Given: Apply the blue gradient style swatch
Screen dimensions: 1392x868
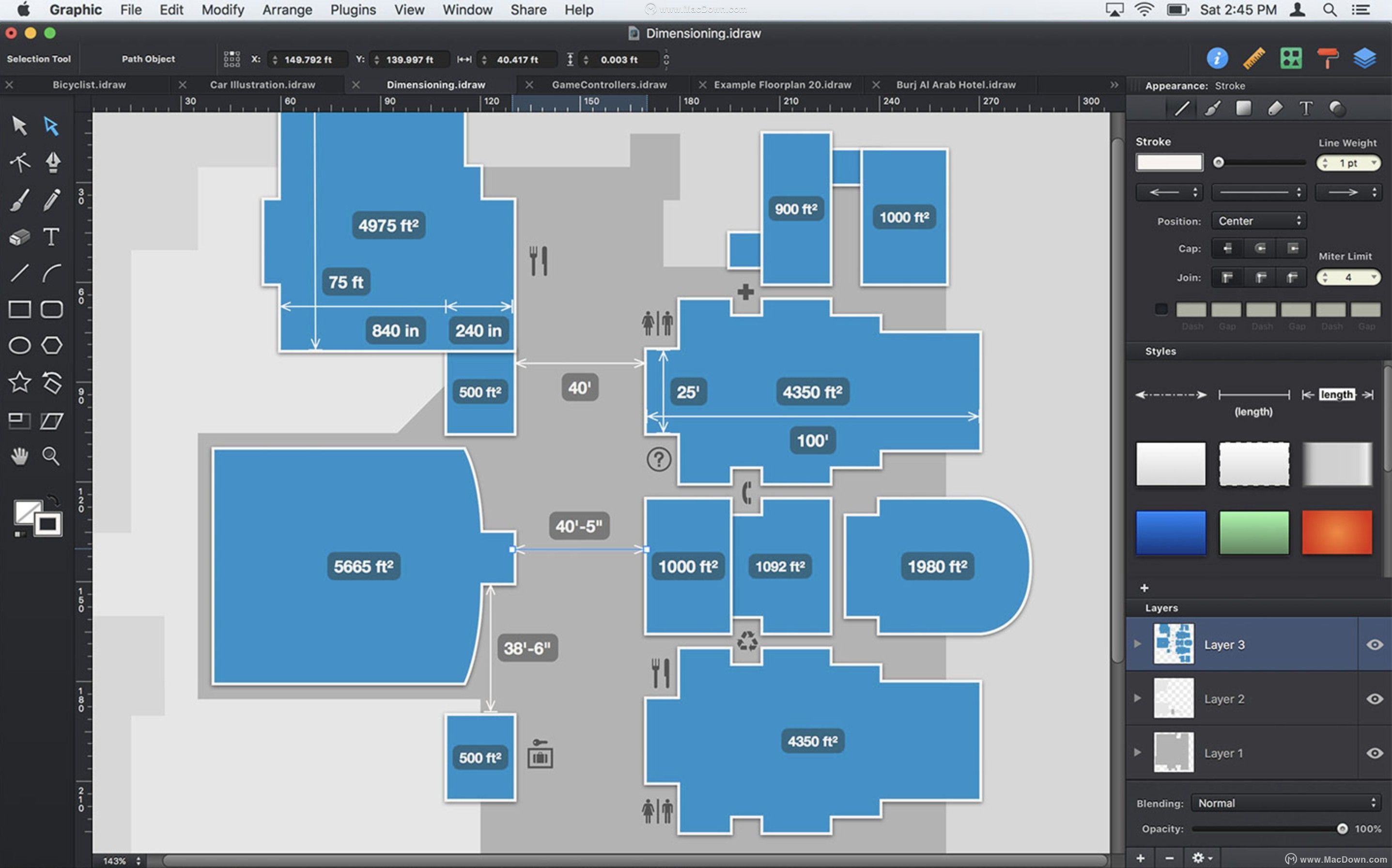Looking at the screenshot, I should pyautogui.click(x=1171, y=532).
